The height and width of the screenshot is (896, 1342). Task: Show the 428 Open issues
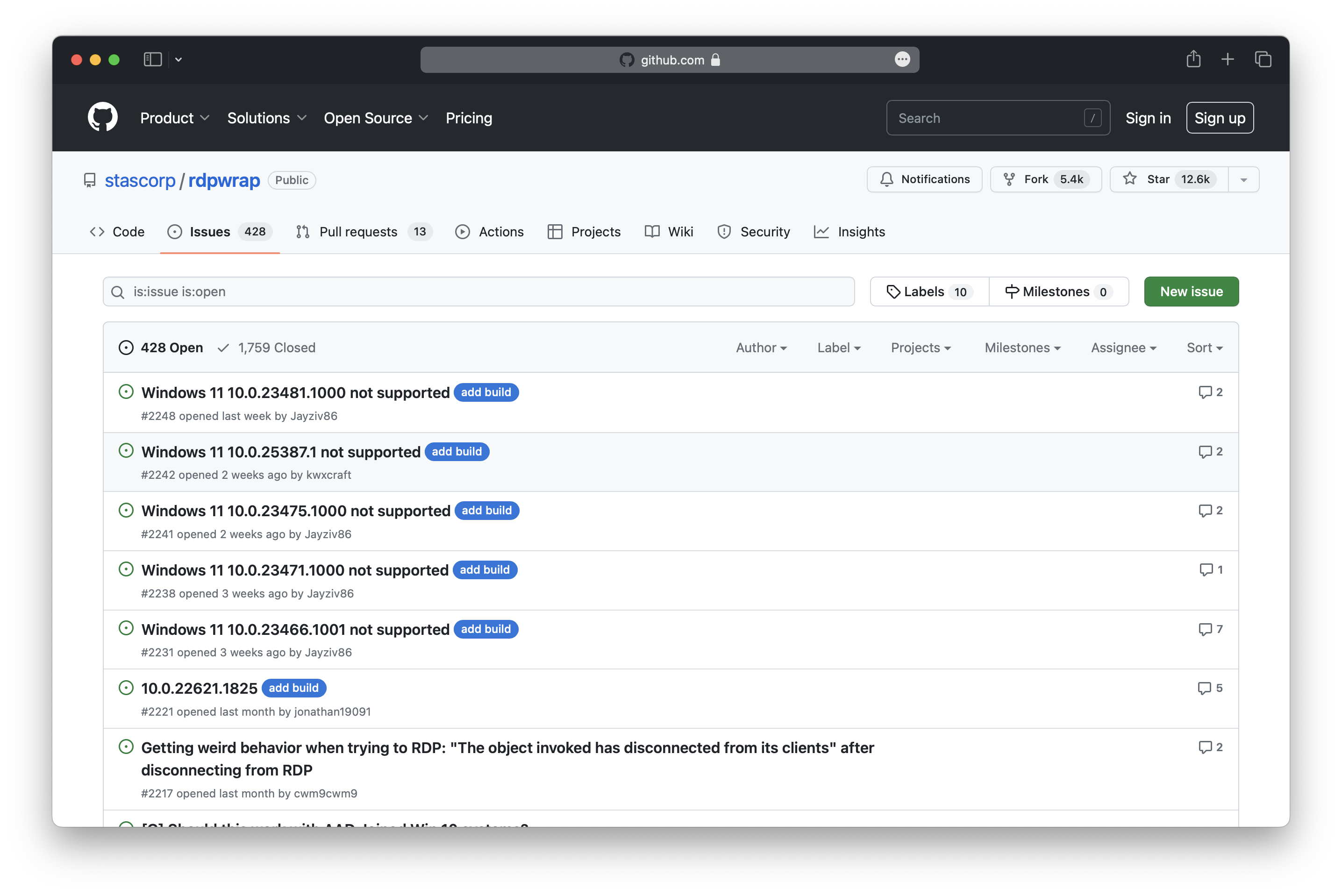click(161, 348)
